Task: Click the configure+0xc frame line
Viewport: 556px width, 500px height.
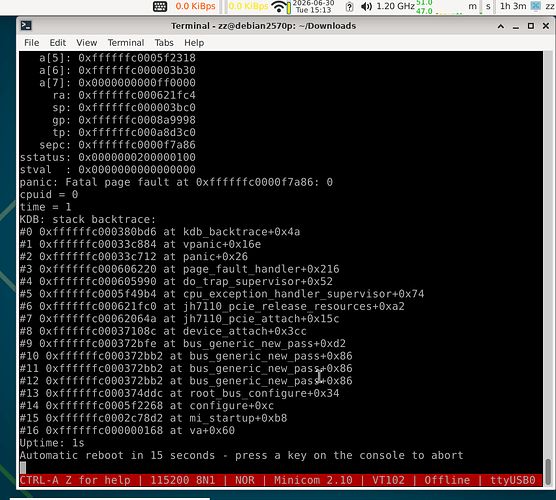Action: (x=147, y=406)
